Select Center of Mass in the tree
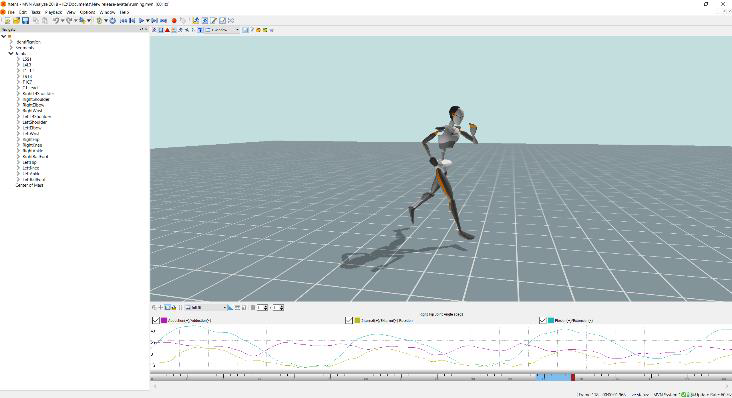732x398 pixels. [29, 185]
